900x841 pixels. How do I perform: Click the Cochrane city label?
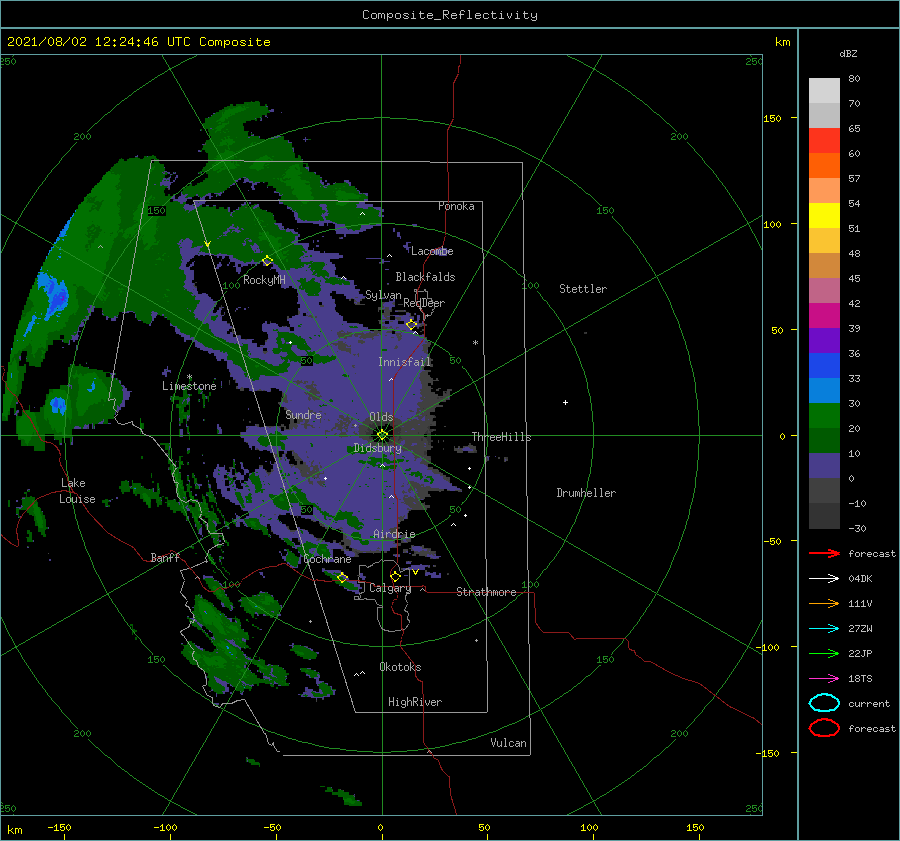click(327, 559)
